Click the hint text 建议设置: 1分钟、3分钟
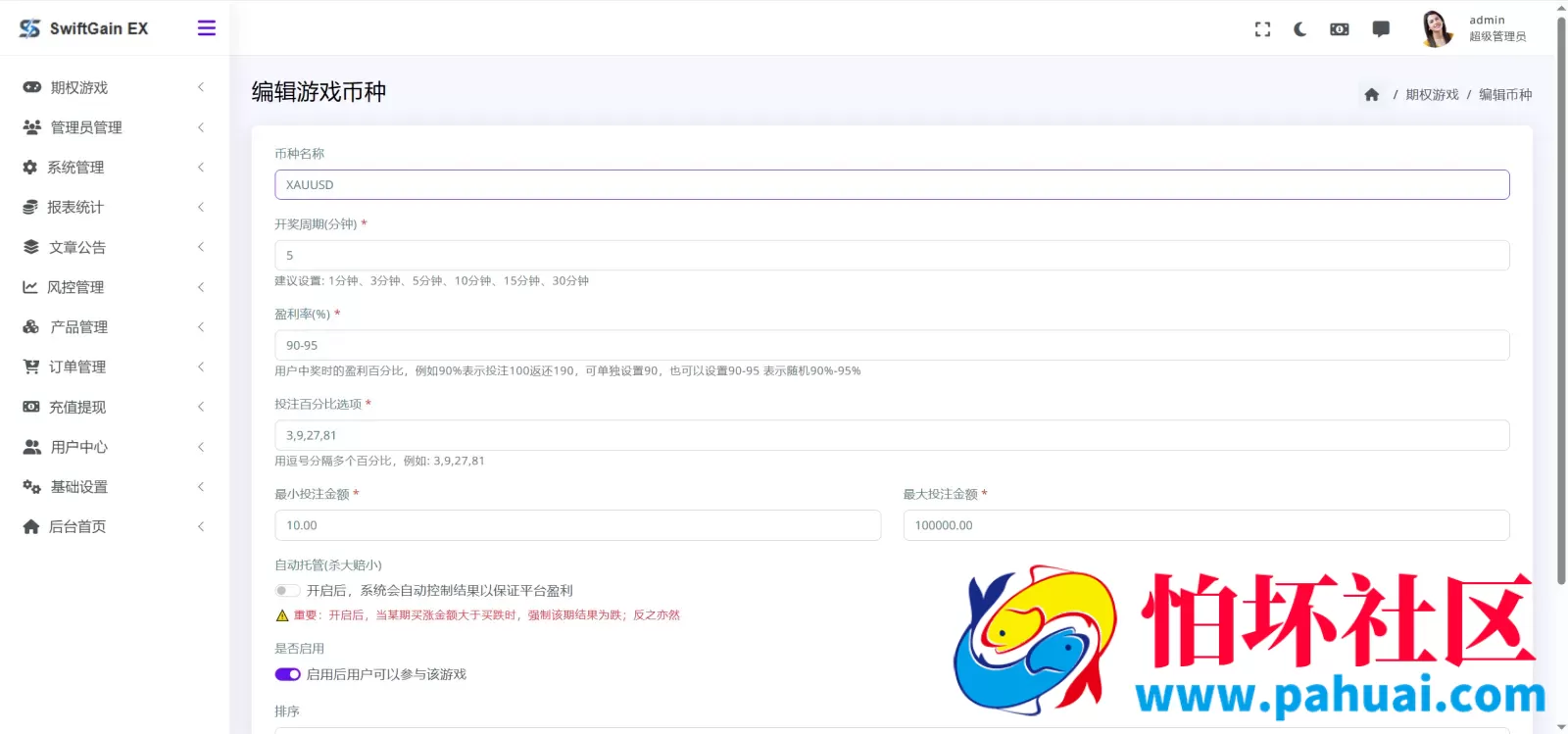The width and height of the screenshot is (1568, 734). coord(431,281)
